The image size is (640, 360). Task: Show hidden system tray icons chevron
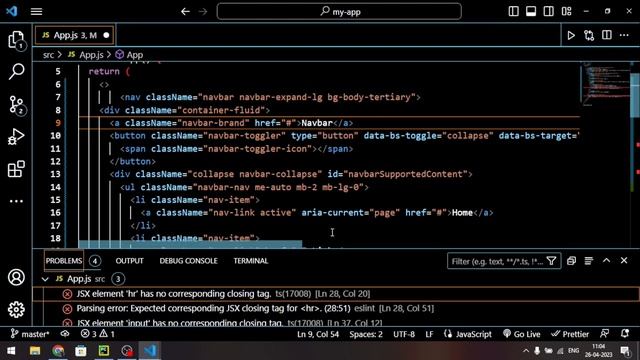pos(526,351)
